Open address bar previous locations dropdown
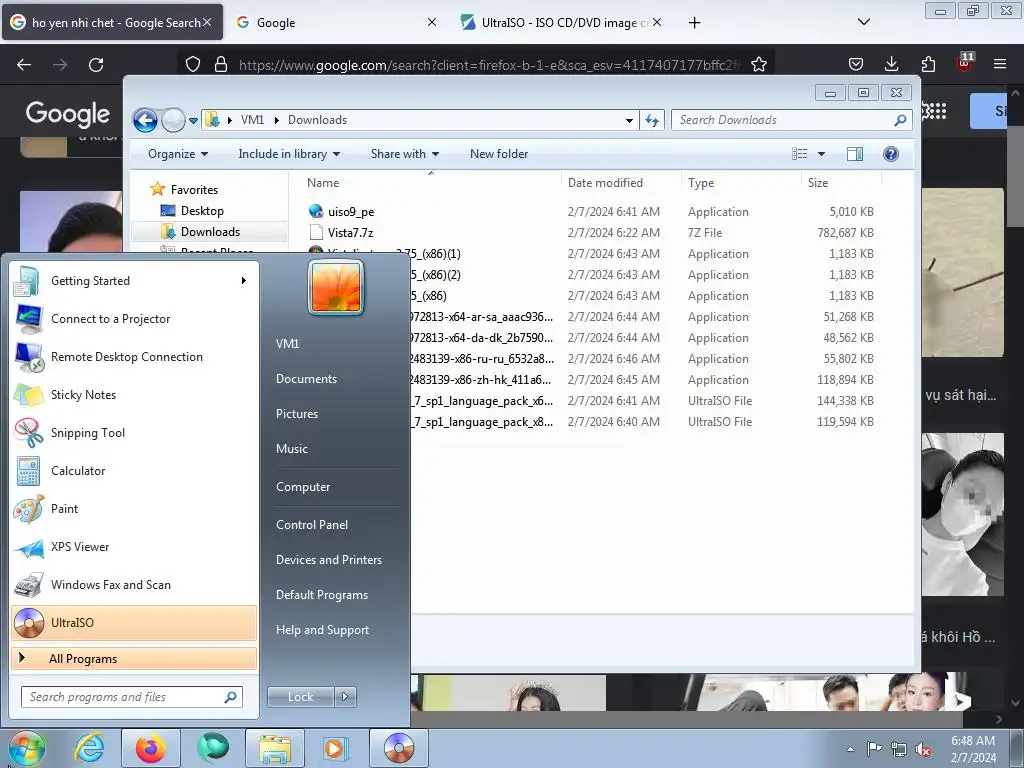1024x768 pixels. [x=629, y=120]
